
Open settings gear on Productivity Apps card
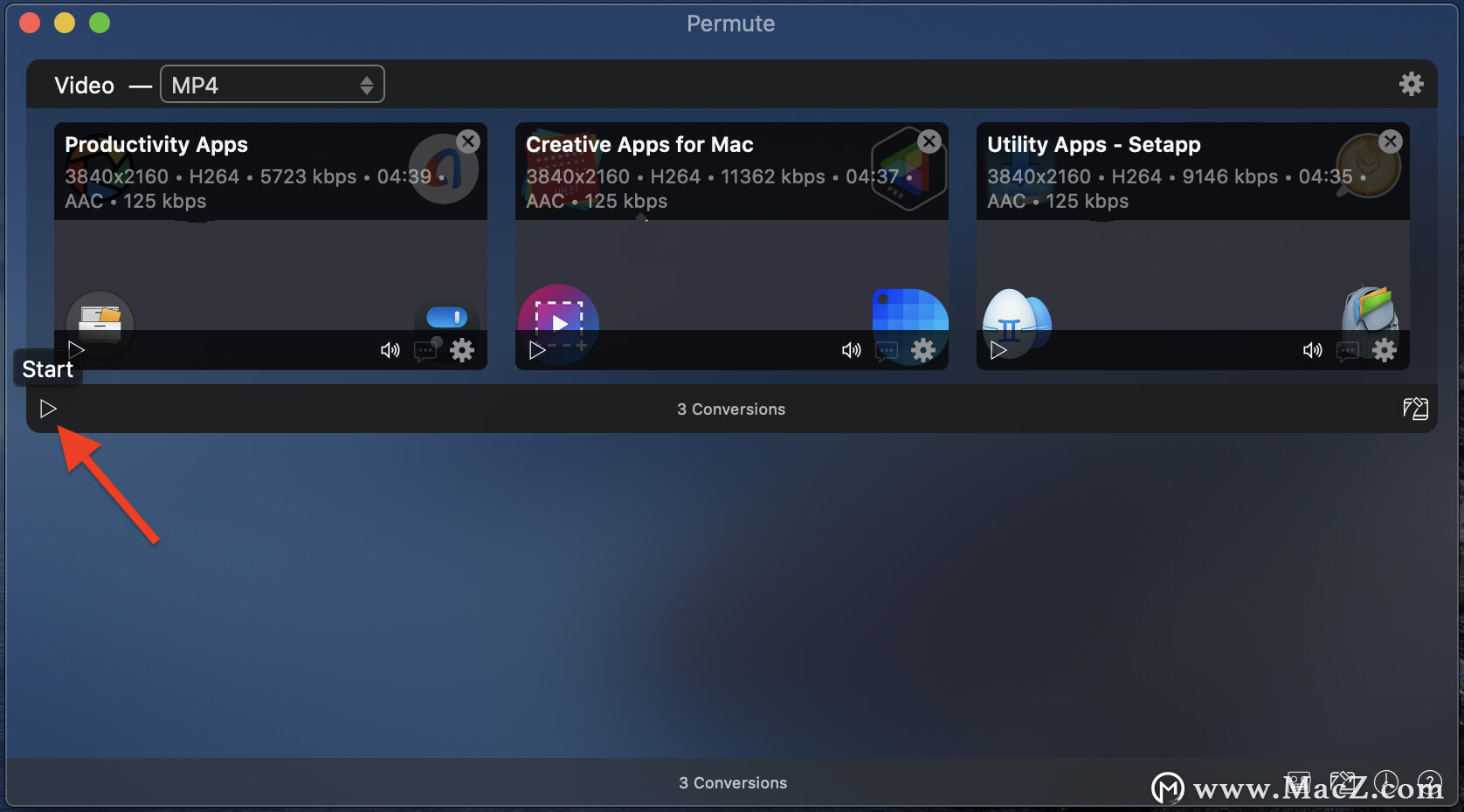tap(462, 350)
